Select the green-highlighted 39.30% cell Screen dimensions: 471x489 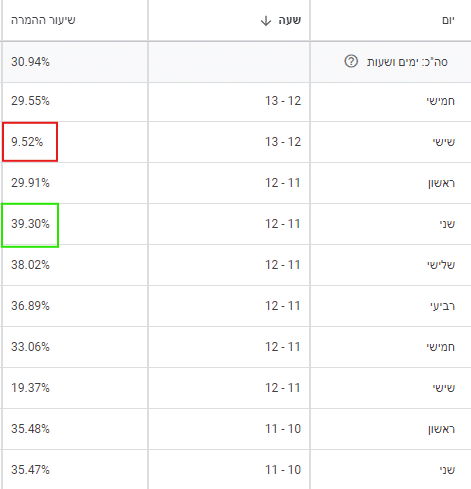30,225
